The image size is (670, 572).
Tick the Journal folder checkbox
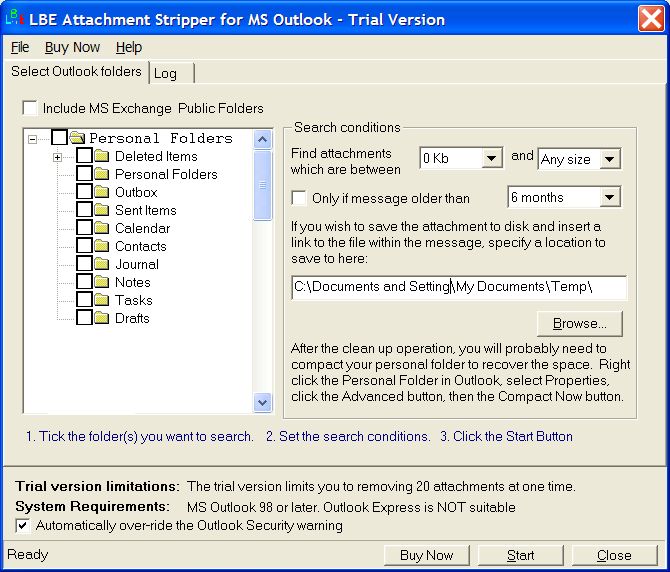click(x=85, y=263)
